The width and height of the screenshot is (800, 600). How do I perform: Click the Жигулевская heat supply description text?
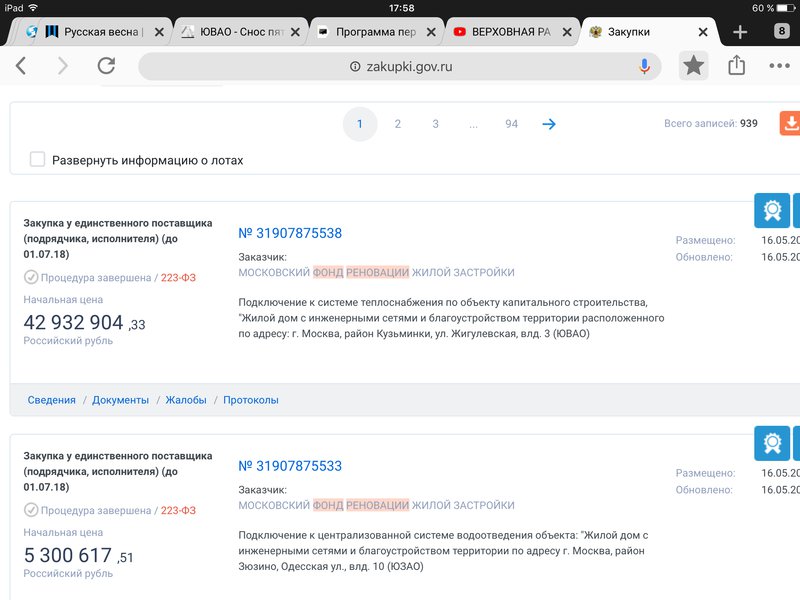click(x=451, y=318)
